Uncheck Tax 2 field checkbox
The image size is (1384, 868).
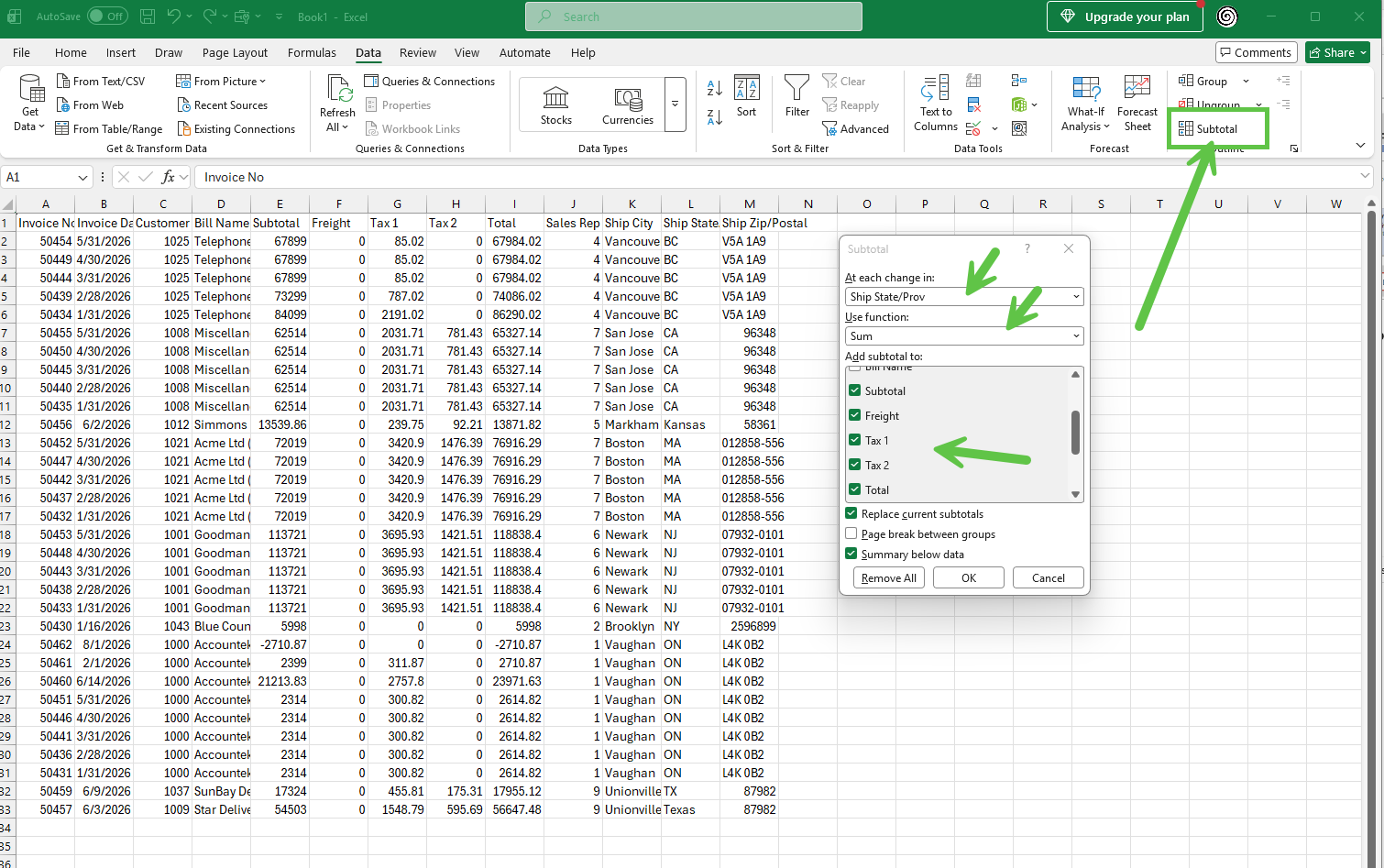[x=855, y=465]
